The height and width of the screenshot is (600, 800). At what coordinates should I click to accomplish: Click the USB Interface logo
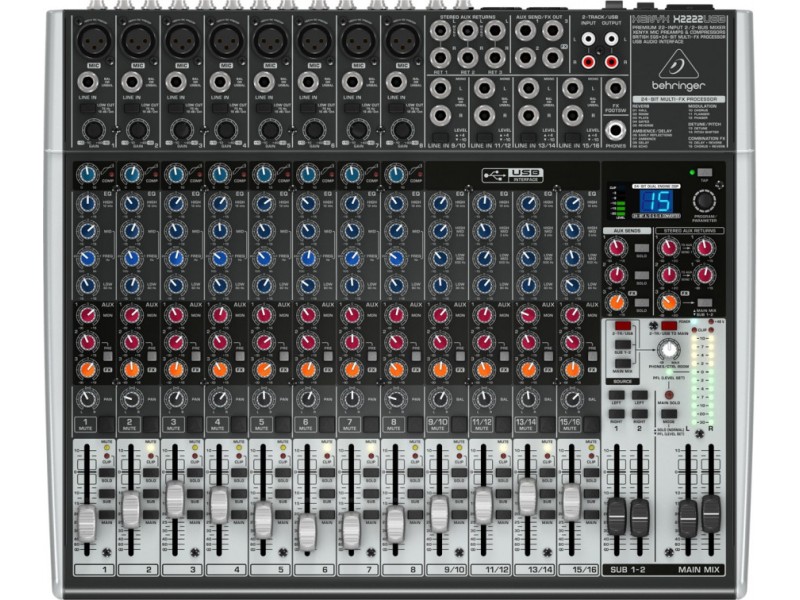pyautogui.click(x=512, y=175)
